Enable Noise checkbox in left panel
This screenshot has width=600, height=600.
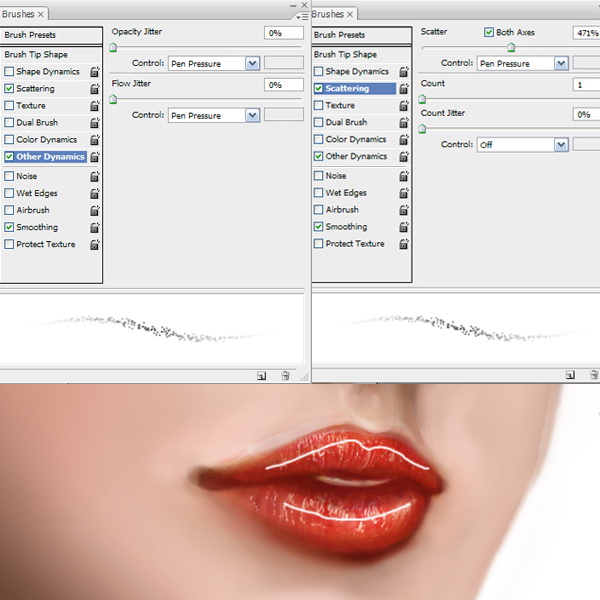click(9, 176)
